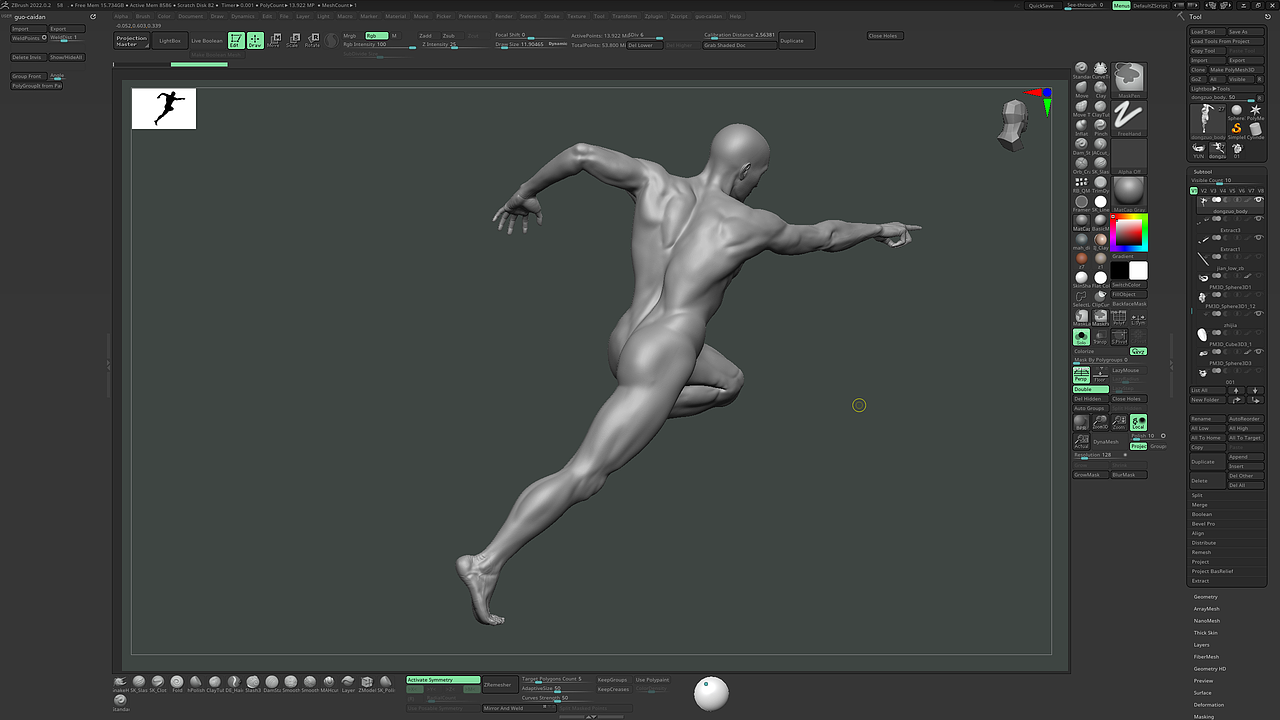
Task: Open the Document menu
Action: 190,16
